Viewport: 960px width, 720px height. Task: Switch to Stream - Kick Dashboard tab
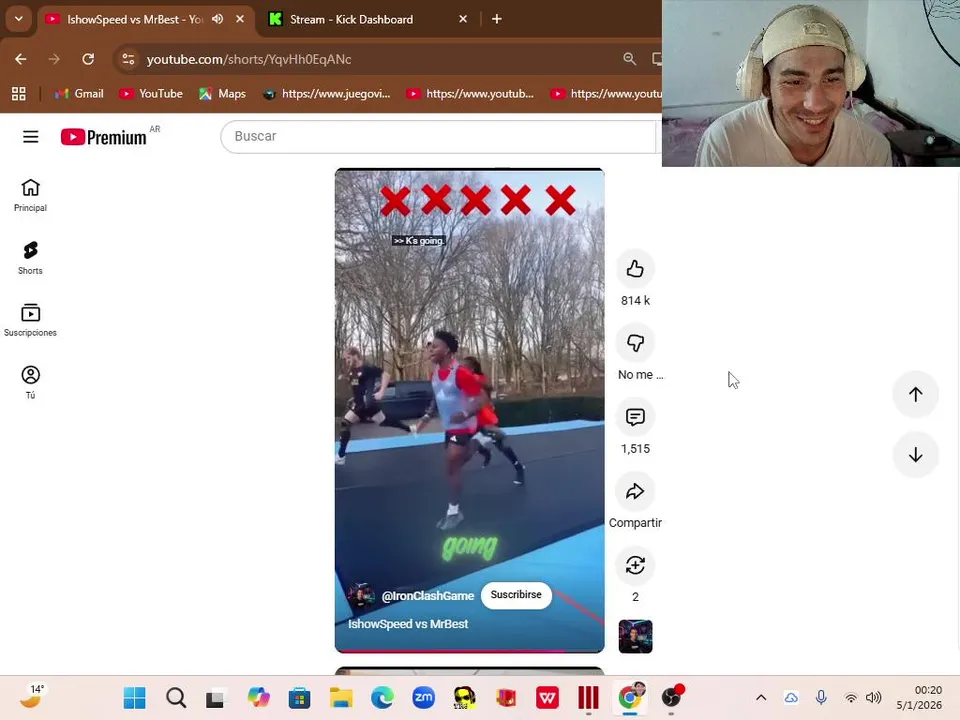tap(351, 20)
